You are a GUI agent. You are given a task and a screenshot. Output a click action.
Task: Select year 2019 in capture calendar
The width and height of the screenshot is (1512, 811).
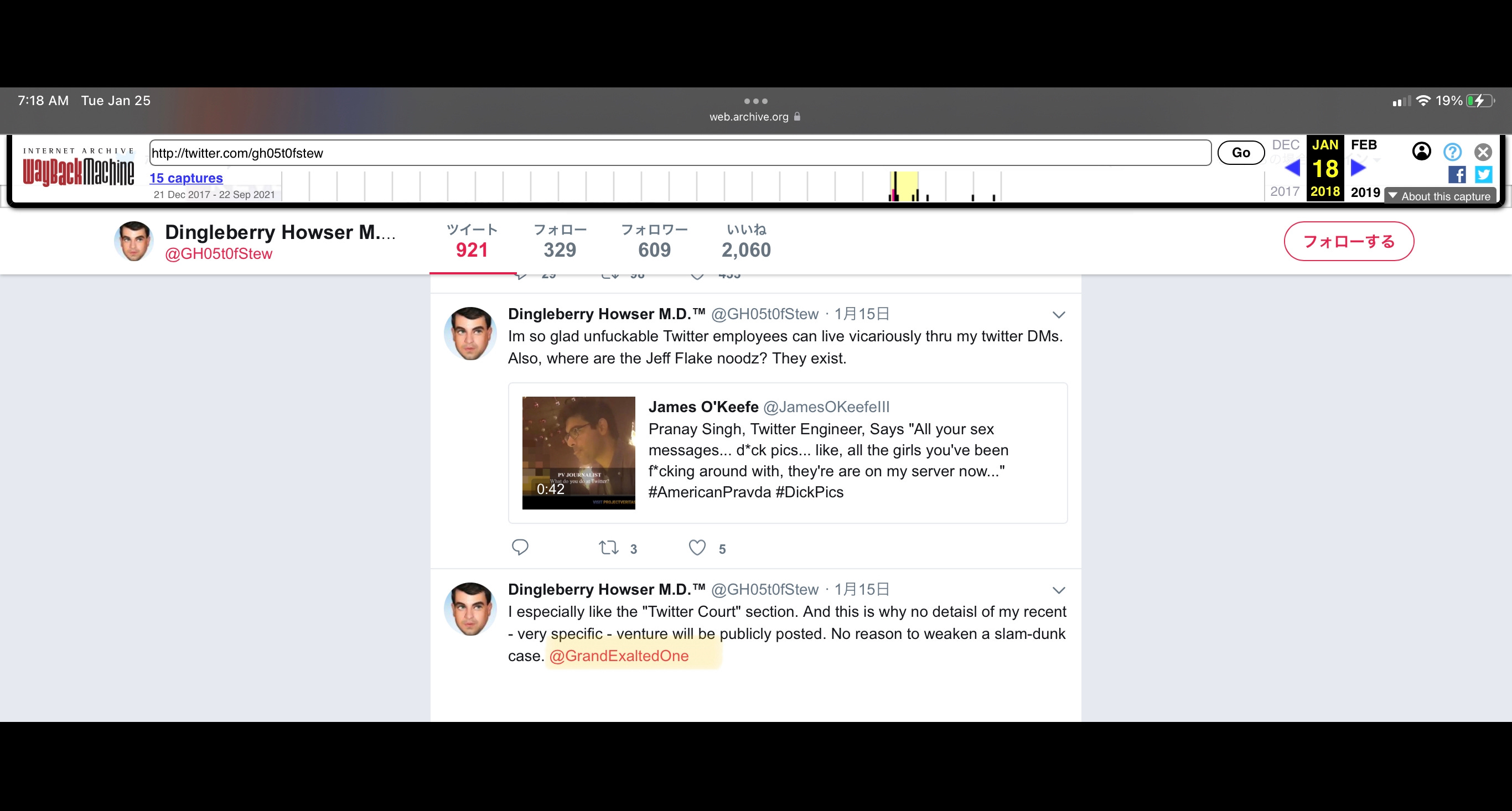pos(1365,192)
